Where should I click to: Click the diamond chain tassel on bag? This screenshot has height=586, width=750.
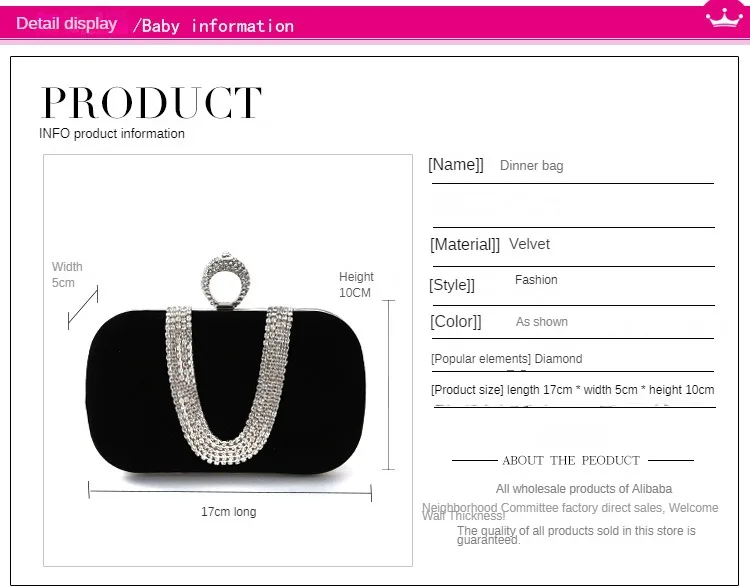(227, 385)
